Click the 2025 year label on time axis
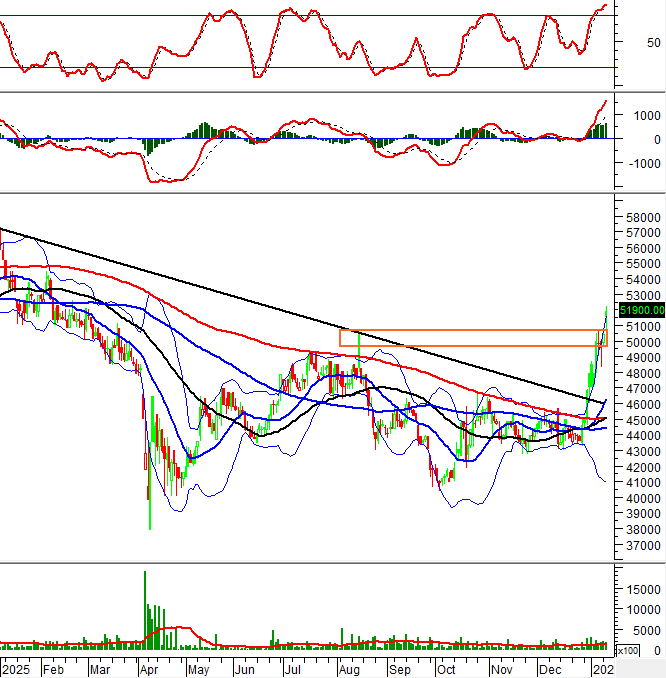Screen dimensions: 666x678 (x=14, y=669)
